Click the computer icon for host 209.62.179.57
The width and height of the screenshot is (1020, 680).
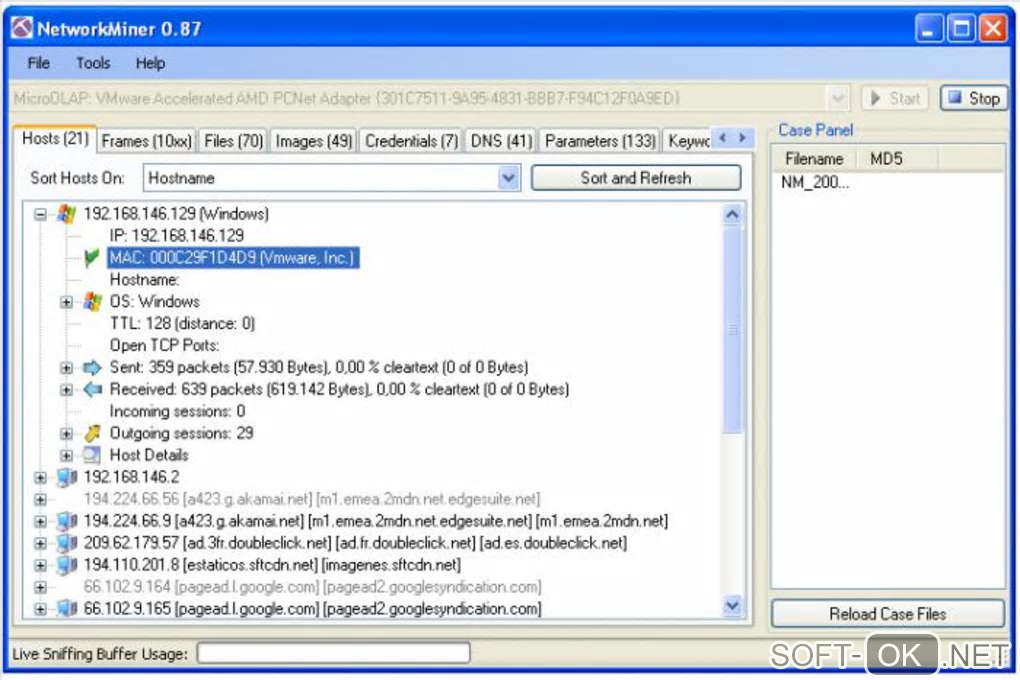coord(67,543)
